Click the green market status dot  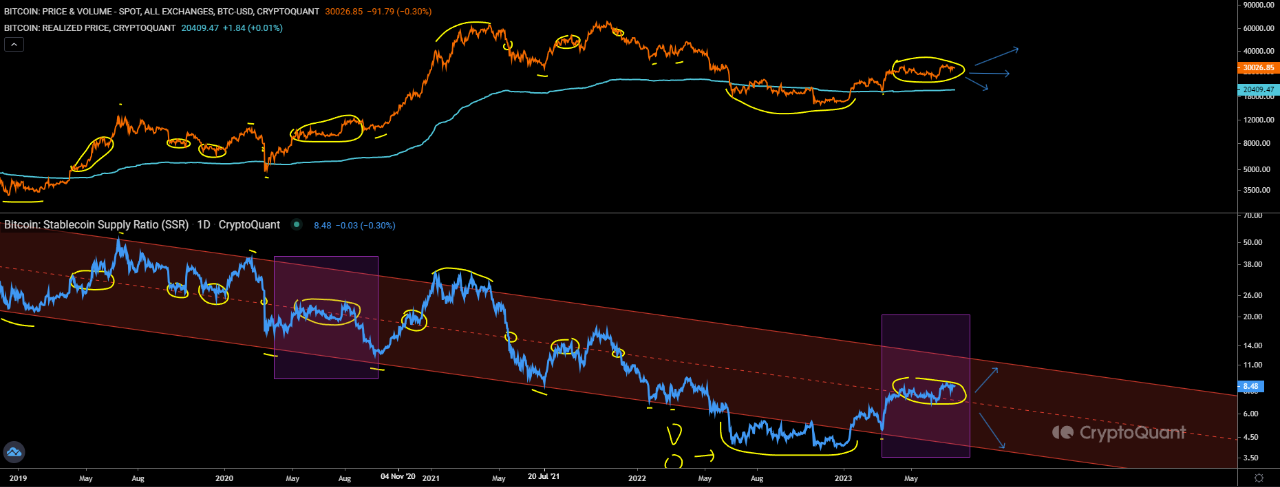point(297,225)
